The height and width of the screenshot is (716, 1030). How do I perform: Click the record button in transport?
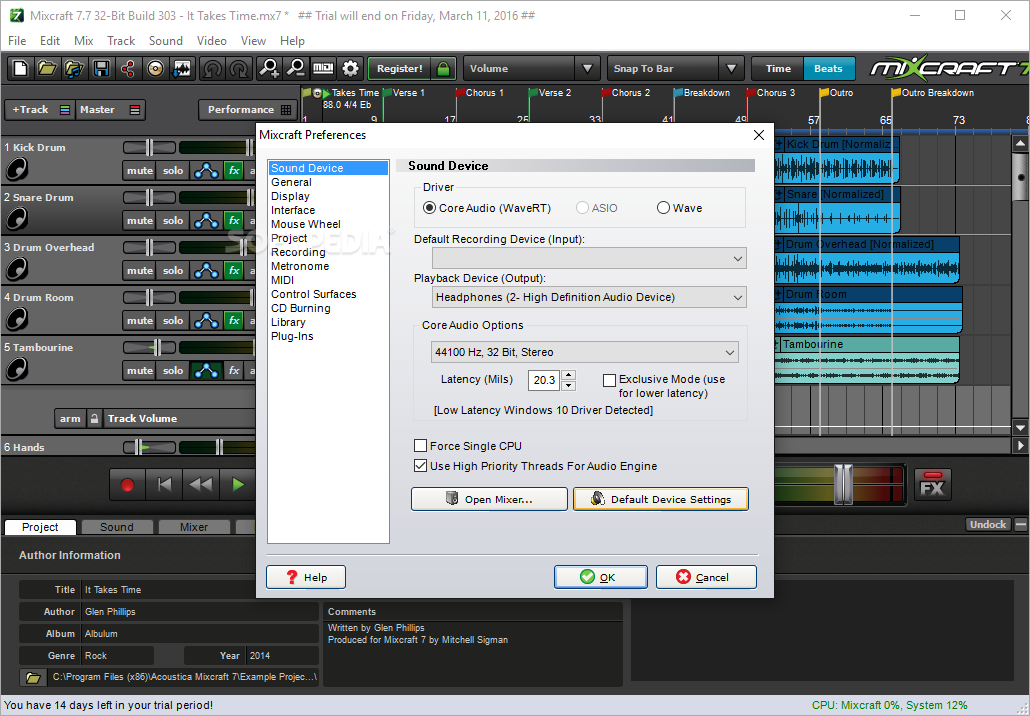coord(127,485)
